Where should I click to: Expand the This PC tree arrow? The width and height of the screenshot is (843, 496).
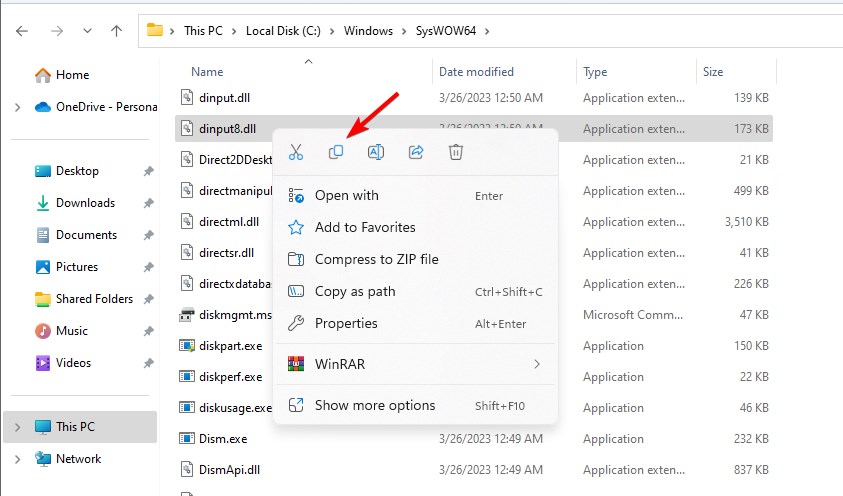click(x=18, y=427)
